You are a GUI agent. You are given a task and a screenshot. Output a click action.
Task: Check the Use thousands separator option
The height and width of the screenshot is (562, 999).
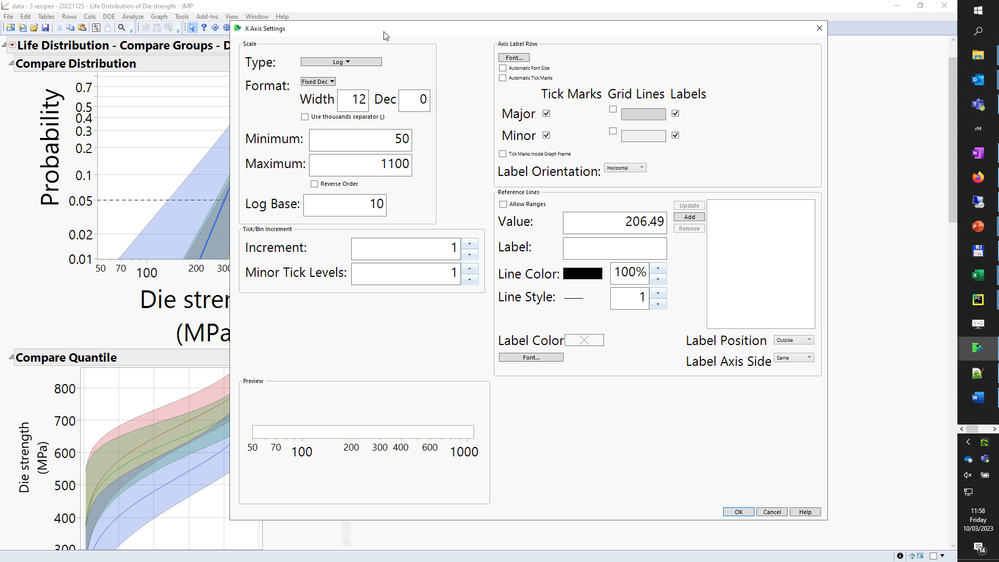click(305, 117)
